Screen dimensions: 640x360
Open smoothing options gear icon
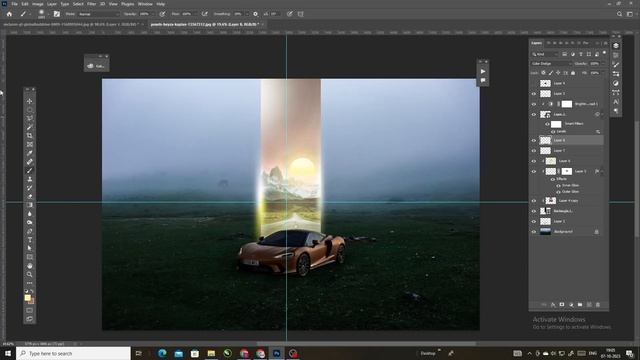(x=256, y=14)
